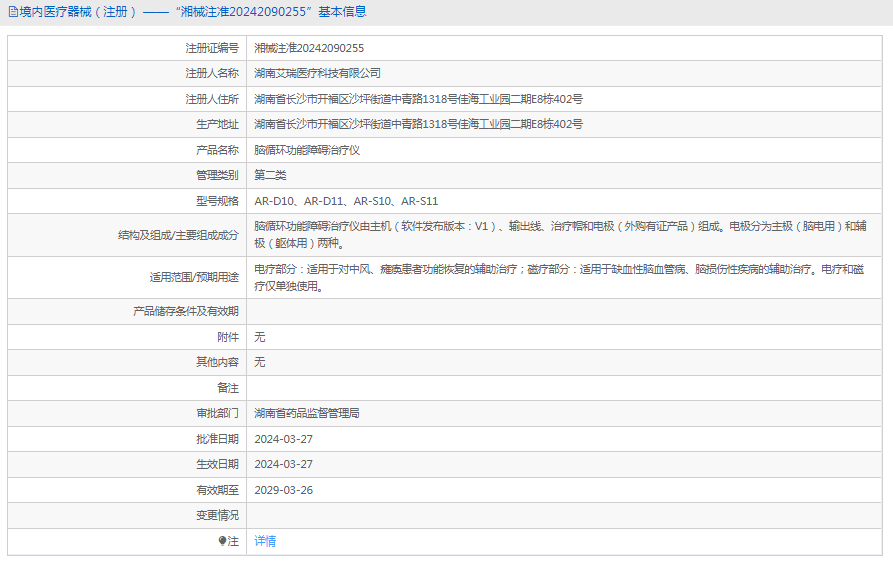Image resolution: width=893 pixels, height=561 pixels.
Task: Click the 注册人名称 label
Action: (212, 73)
